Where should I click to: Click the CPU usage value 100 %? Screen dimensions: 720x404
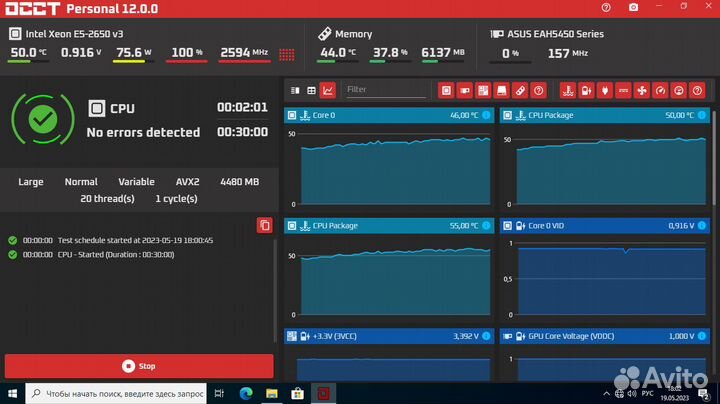[x=186, y=52]
